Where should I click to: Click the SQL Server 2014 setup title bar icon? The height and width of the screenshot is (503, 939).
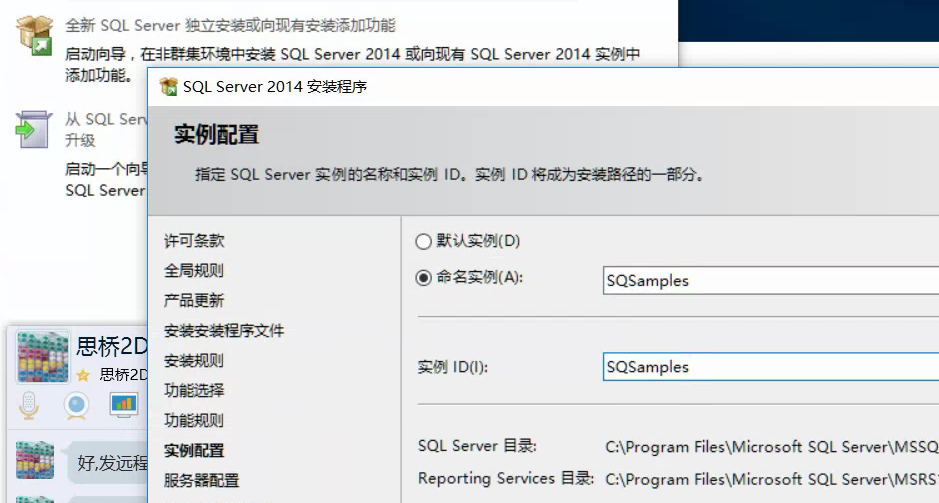point(168,87)
